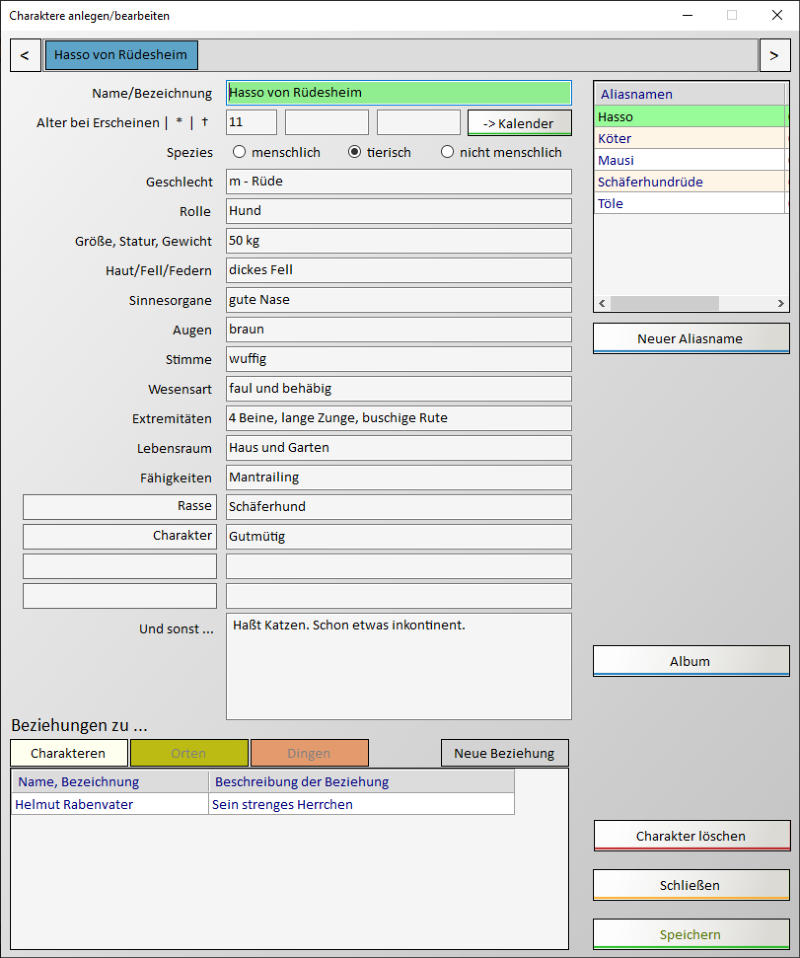The image size is (800, 958).
Task: Select the alias 'Schäferhundrüde' in list
Action: point(650,182)
